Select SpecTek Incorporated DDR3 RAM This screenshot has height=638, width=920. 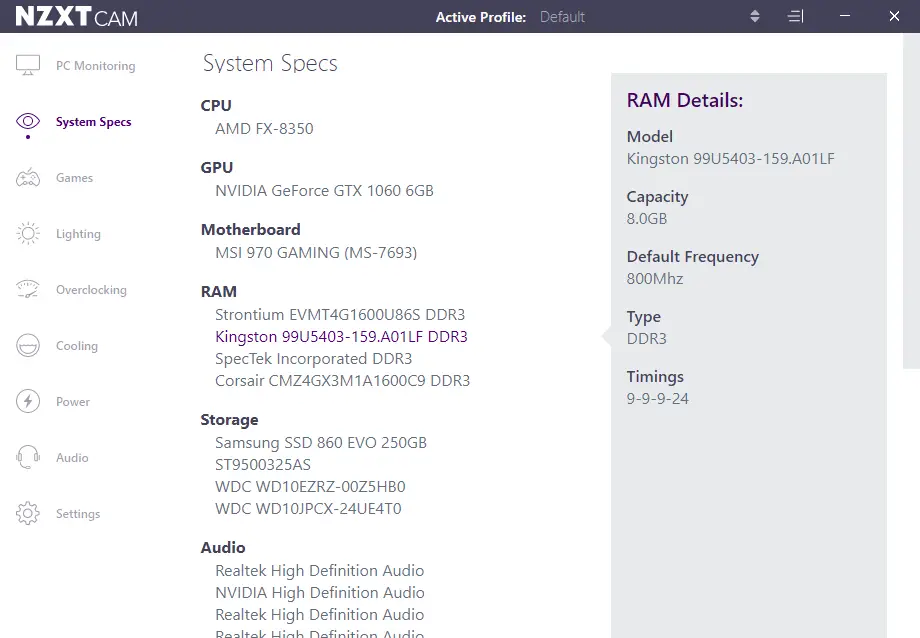pos(313,359)
